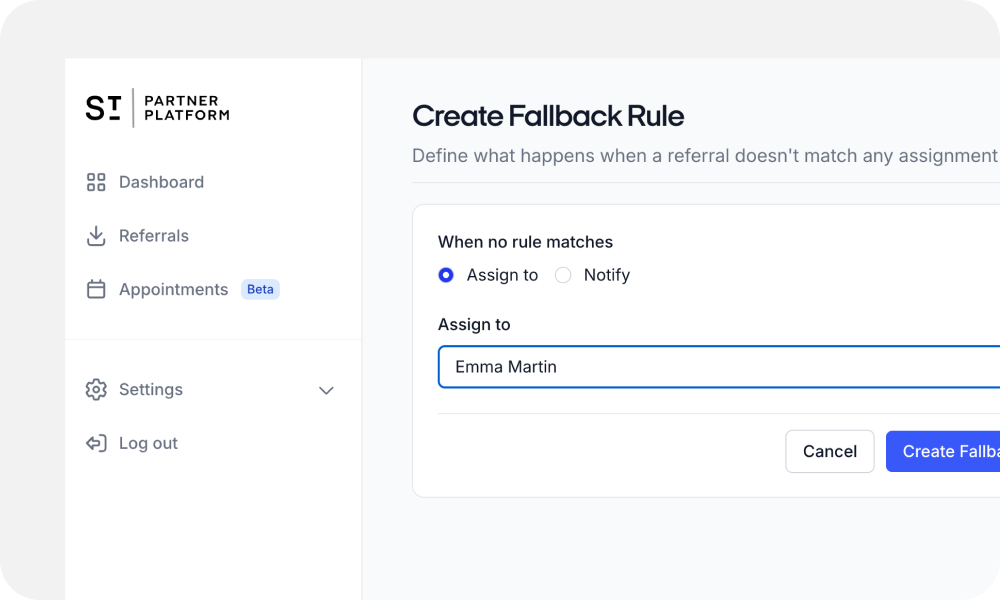Screen dimensions: 1000x600
Task: Expand the Settings section chevron
Action: point(326,390)
